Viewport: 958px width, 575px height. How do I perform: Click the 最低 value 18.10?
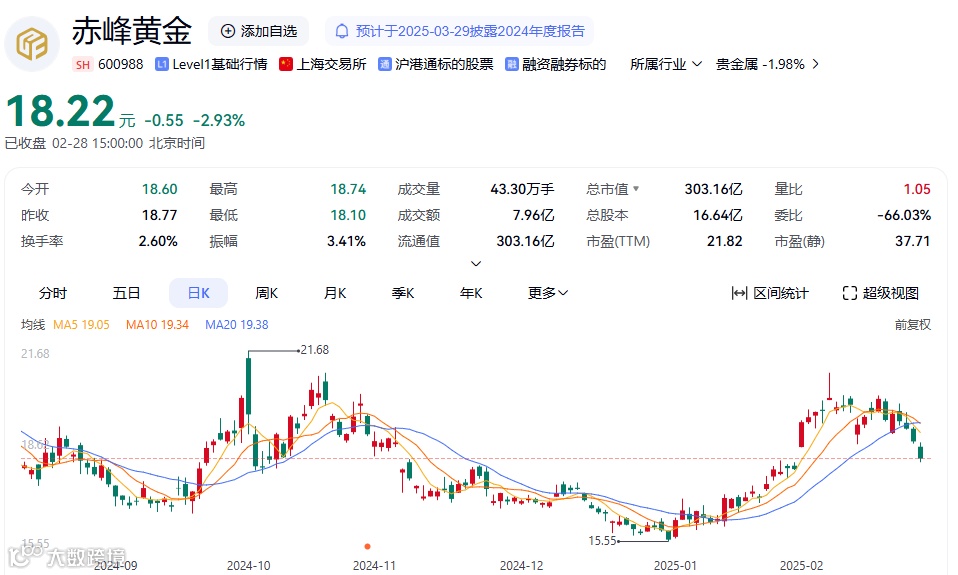[348, 215]
